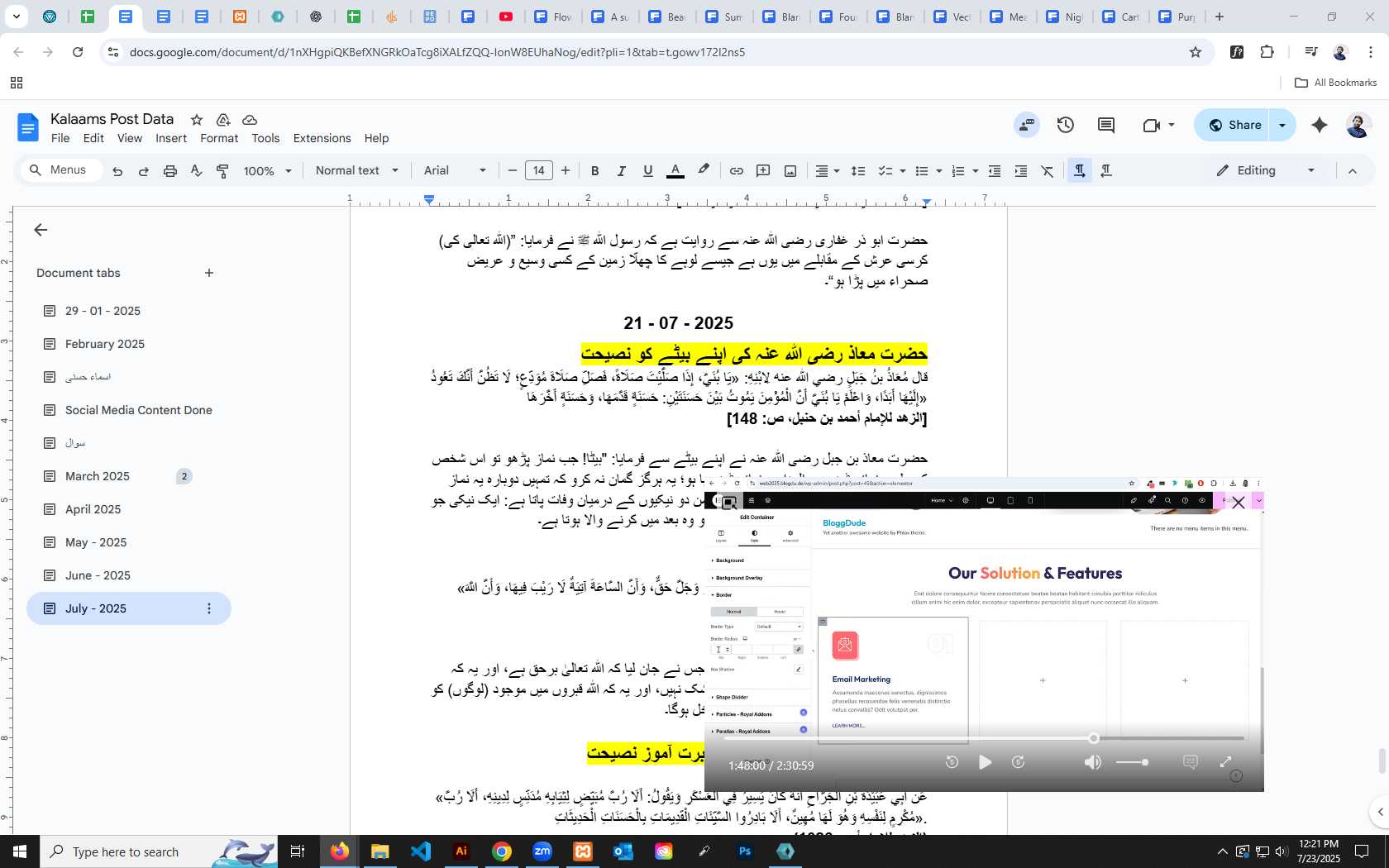Add a comment from the toolbar
The image size is (1389, 868).
pos(763,171)
